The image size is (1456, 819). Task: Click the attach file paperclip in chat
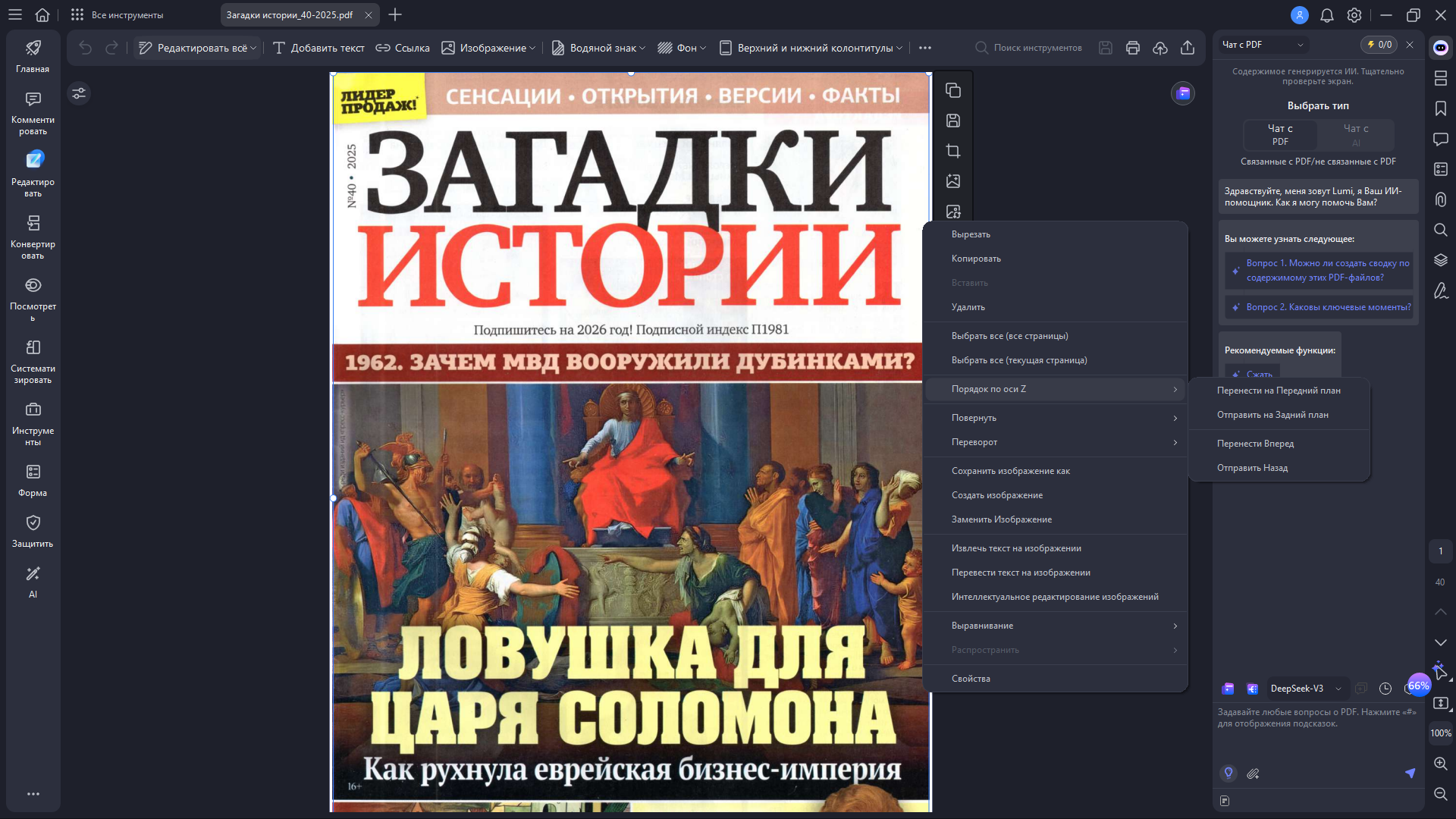pyautogui.click(x=1253, y=773)
